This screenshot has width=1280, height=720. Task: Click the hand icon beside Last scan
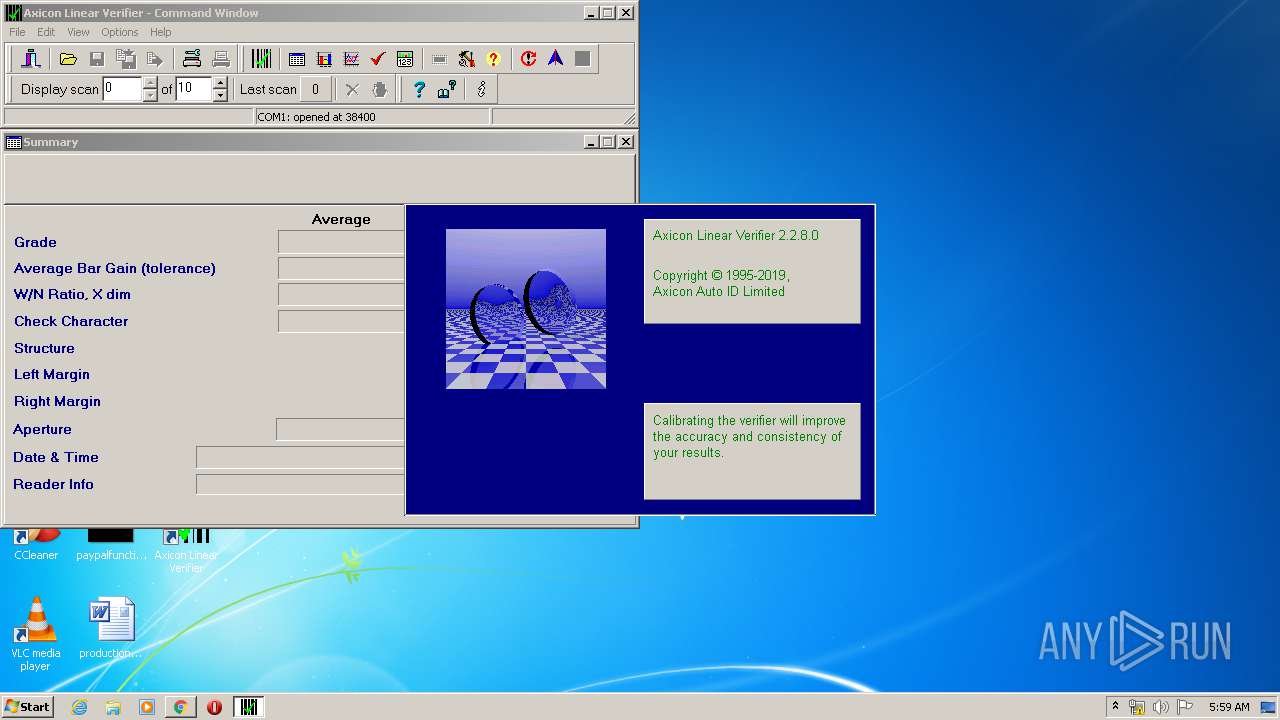[379, 89]
